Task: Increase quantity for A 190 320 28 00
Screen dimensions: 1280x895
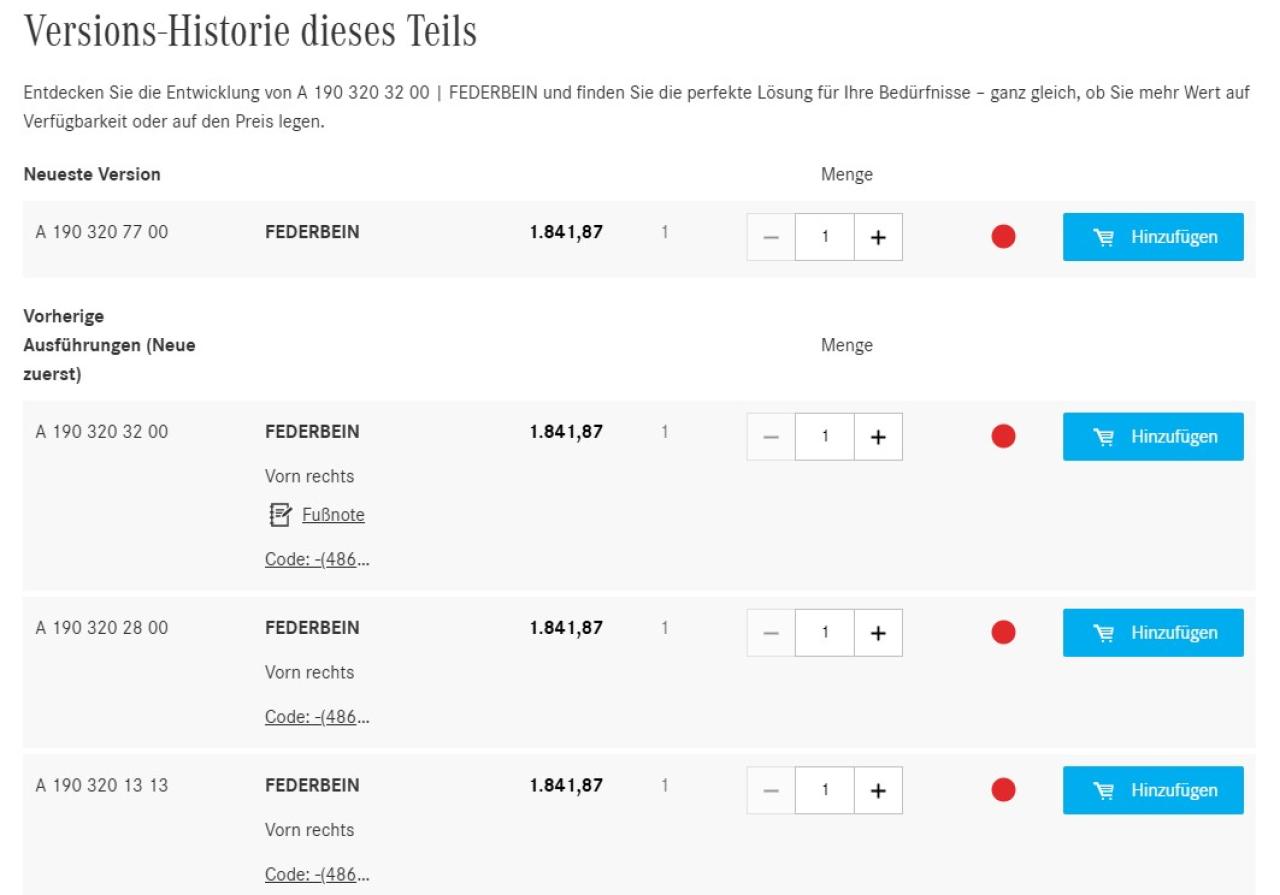Action: 878,633
